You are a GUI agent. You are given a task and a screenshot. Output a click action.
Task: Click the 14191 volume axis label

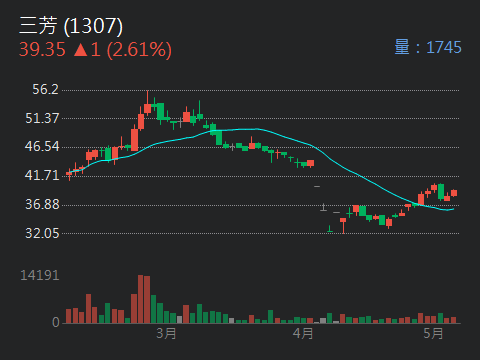(x=40, y=275)
